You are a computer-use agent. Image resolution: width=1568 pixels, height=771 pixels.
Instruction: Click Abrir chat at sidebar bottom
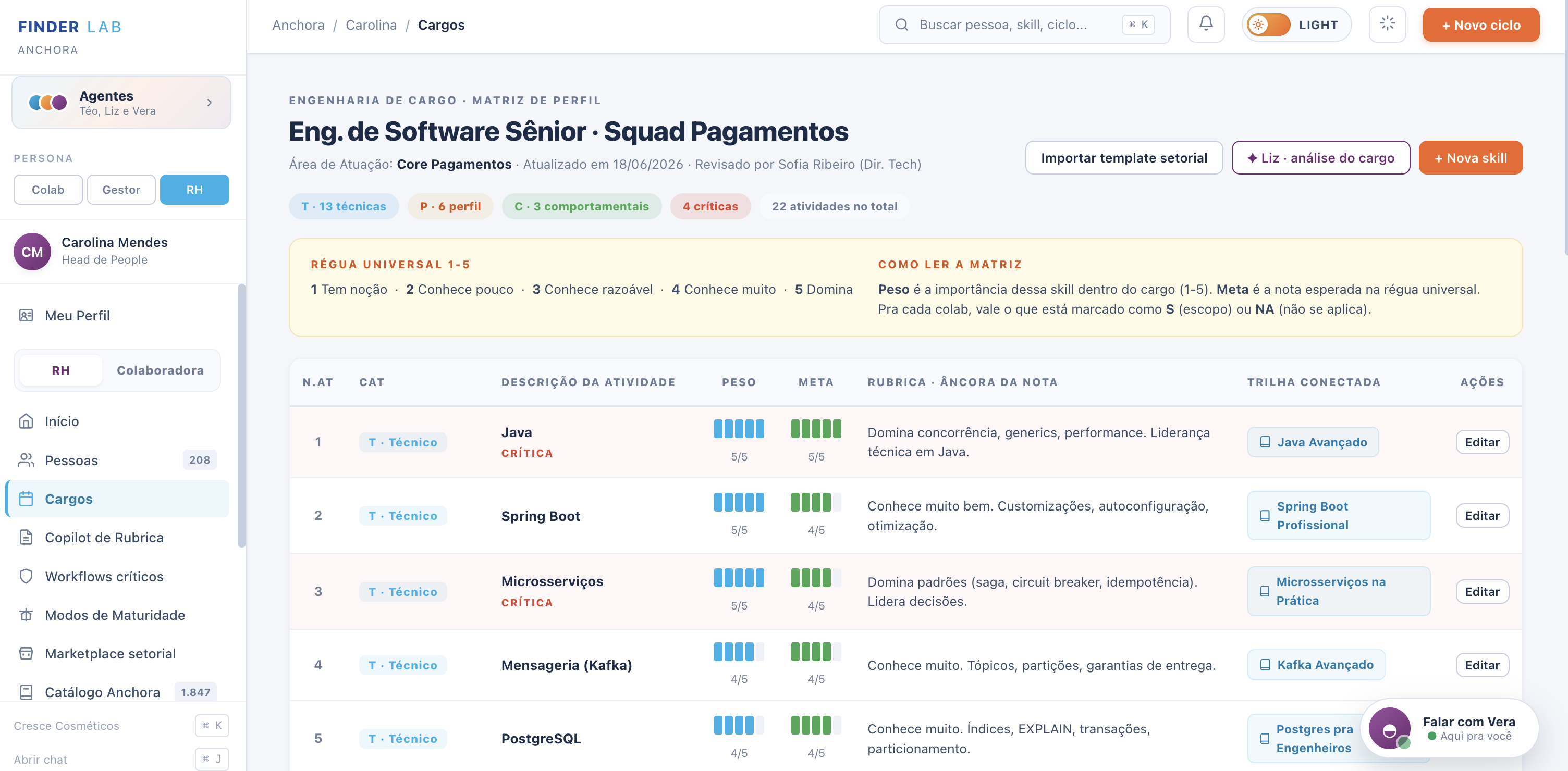pos(40,759)
